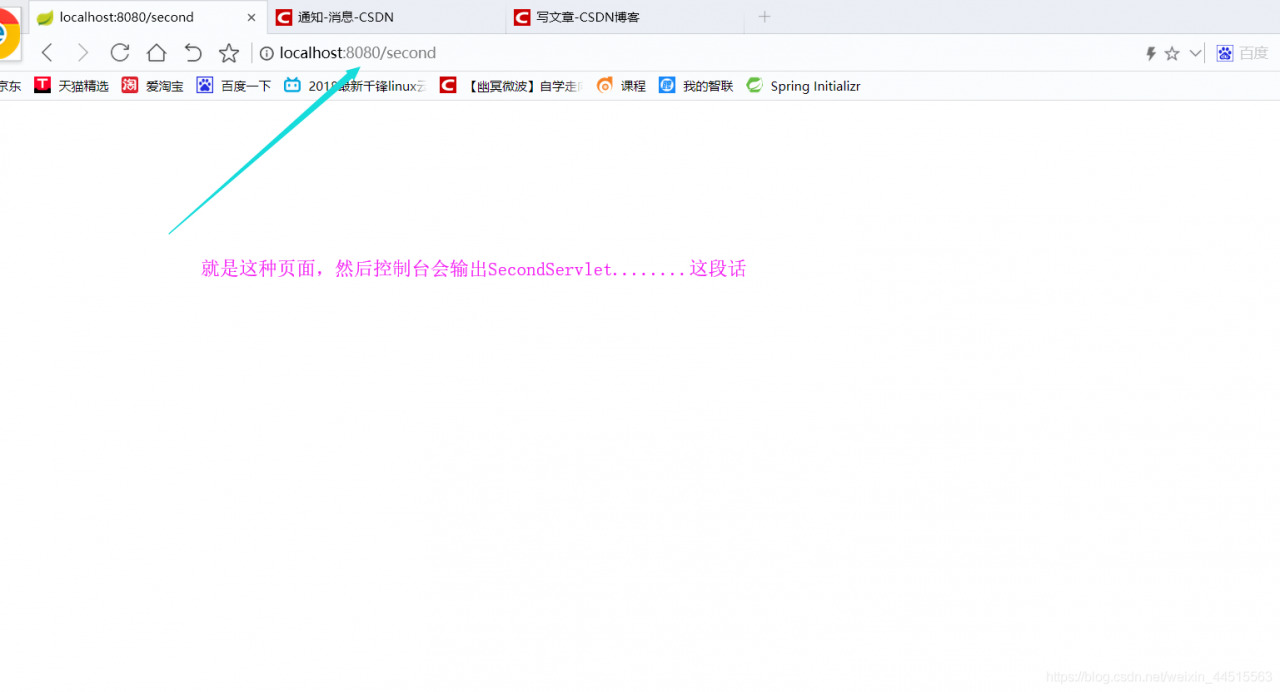Open the 京东 bookmark
This screenshot has height=692, width=1280.
pyautogui.click(x=10, y=86)
